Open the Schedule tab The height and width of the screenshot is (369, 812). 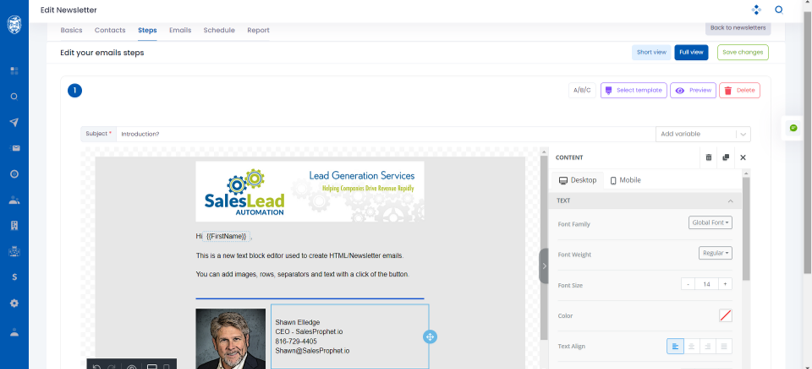(x=219, y=30)
